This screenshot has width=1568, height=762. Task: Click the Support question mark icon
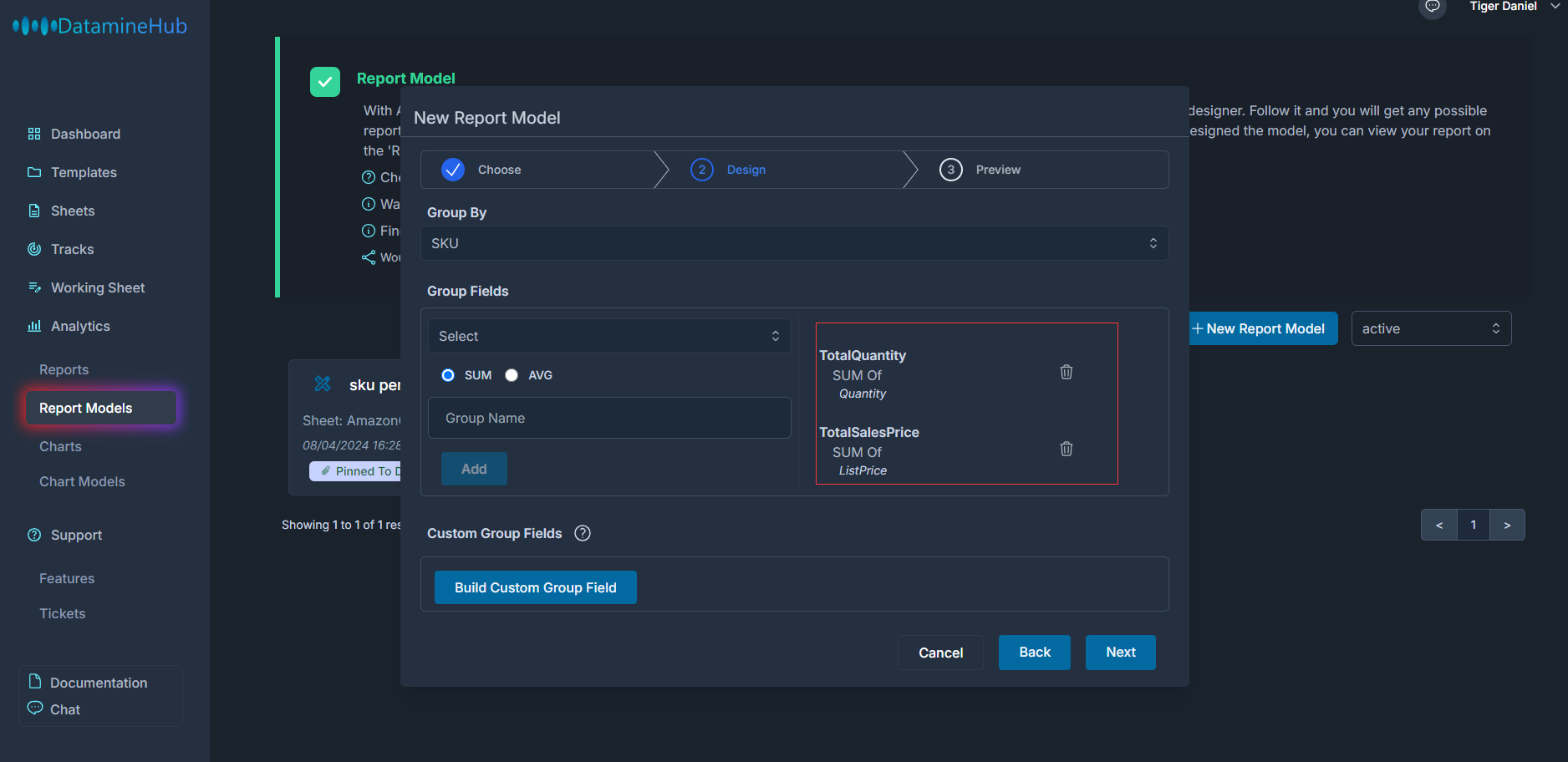34,535
